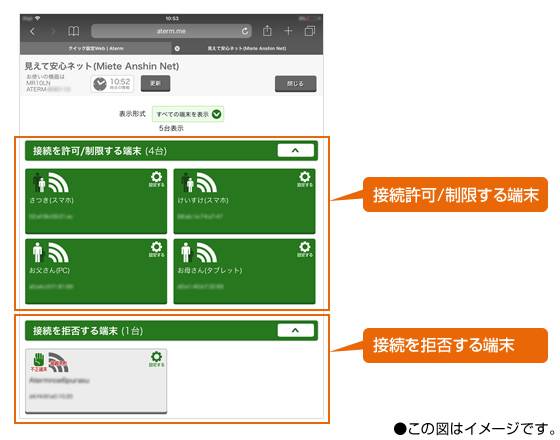The image size is (560, 440).
Task: Open Safari bookmarks book icon
Action: pyautogui.click(x=74, y=31)
